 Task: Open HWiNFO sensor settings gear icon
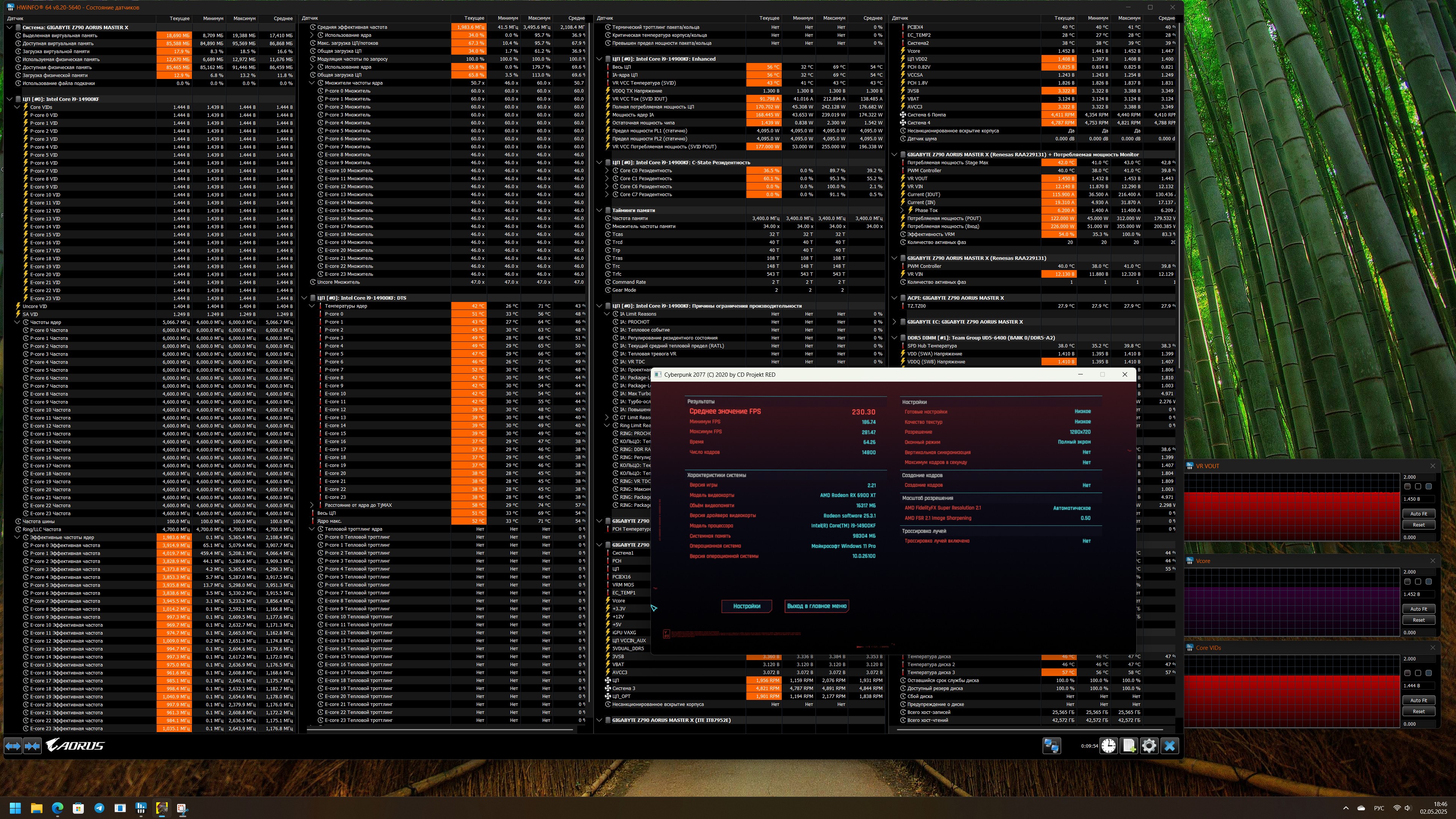point(1149,745)
